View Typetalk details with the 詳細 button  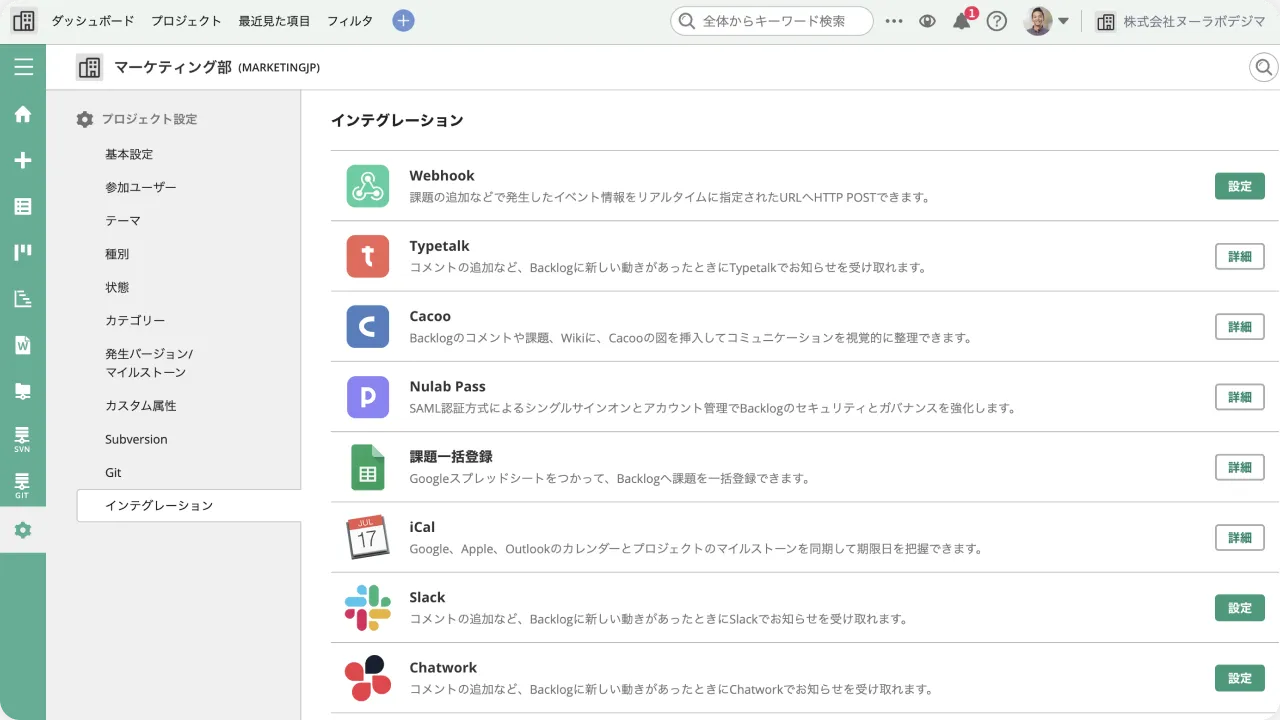click(x=1239, y=256)
